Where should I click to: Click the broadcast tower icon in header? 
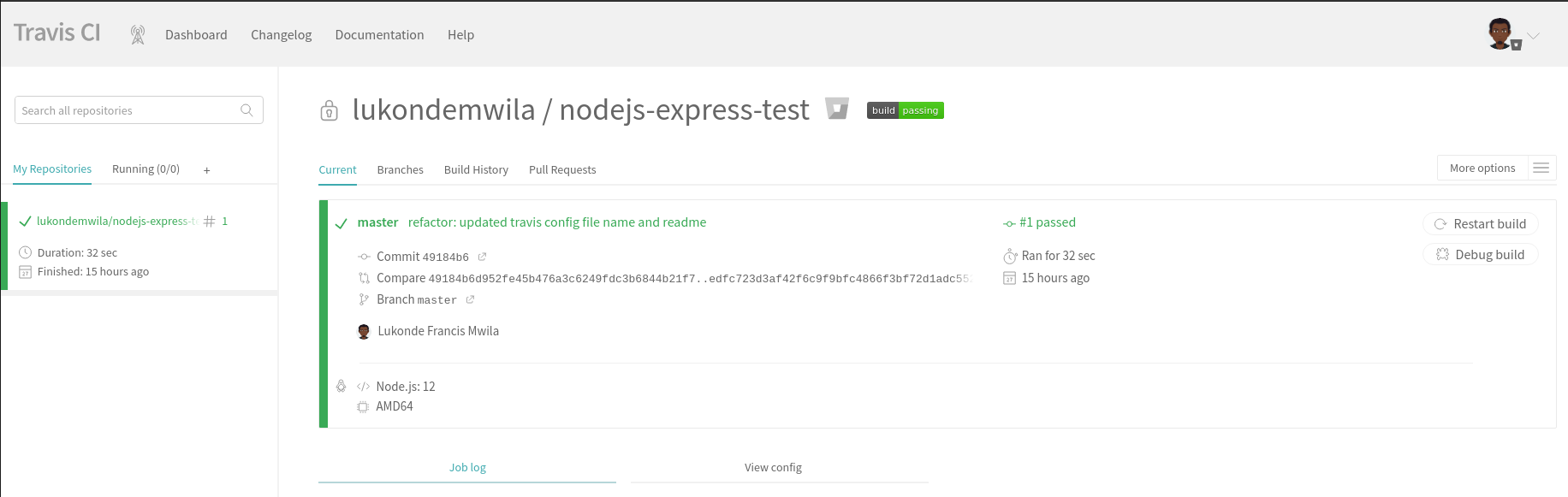coord(137,35)
